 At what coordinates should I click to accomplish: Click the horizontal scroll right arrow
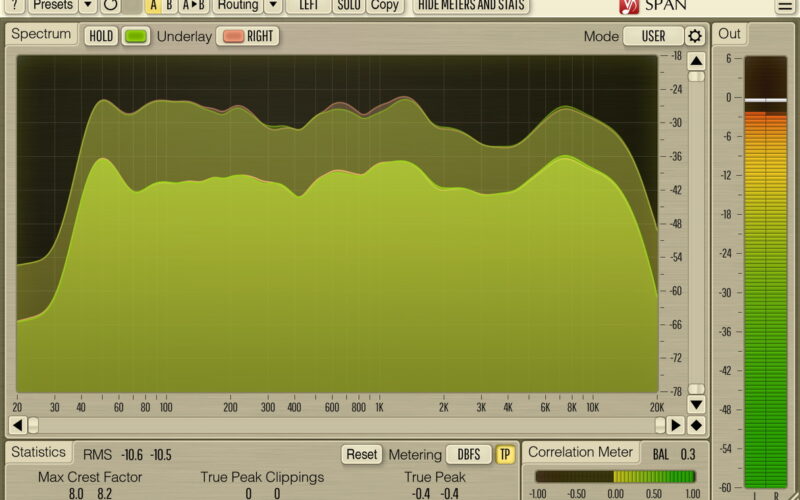pyautogui.click(x=676, y=425)
